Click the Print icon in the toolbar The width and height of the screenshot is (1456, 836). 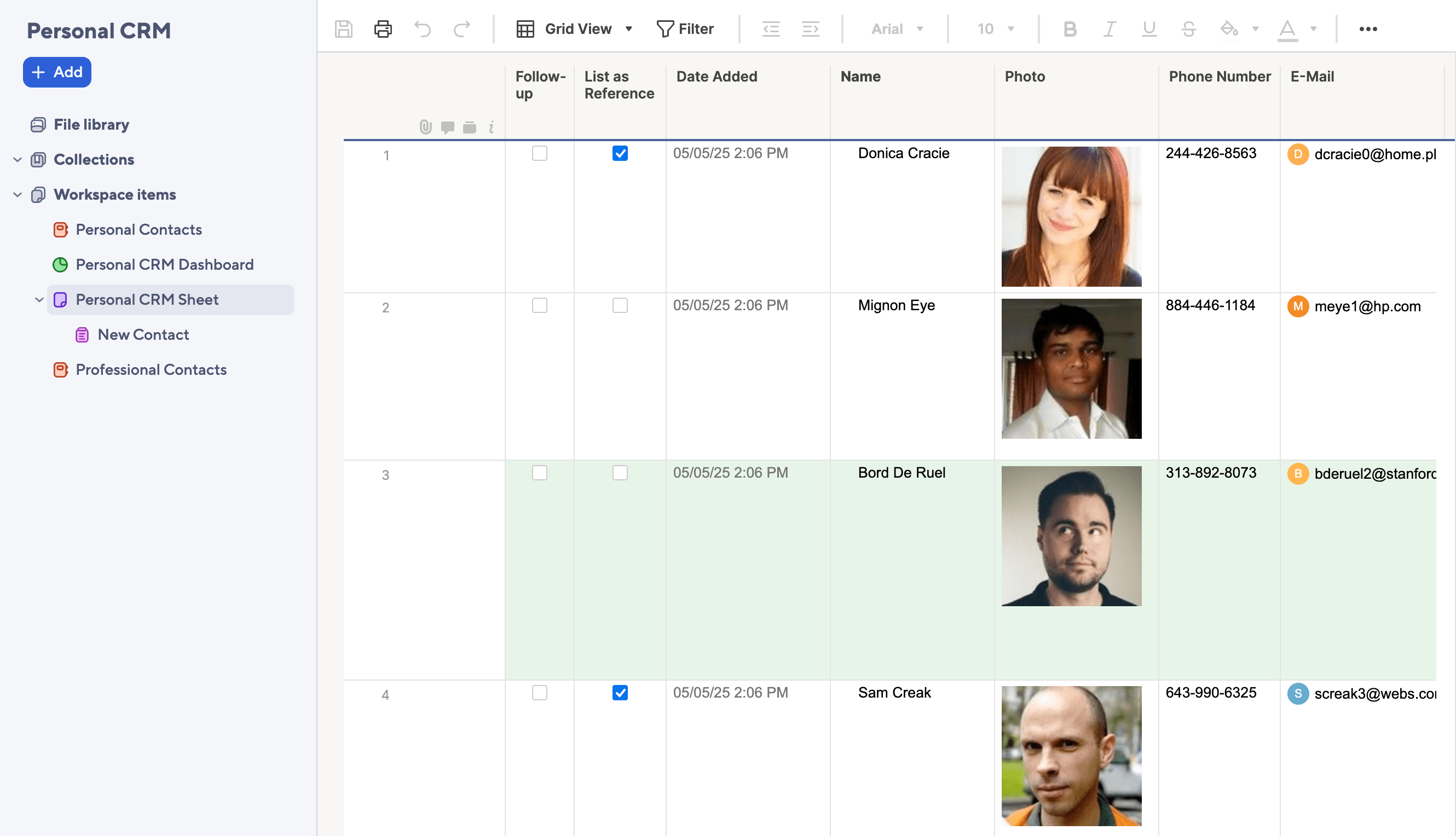click(383, 28)
